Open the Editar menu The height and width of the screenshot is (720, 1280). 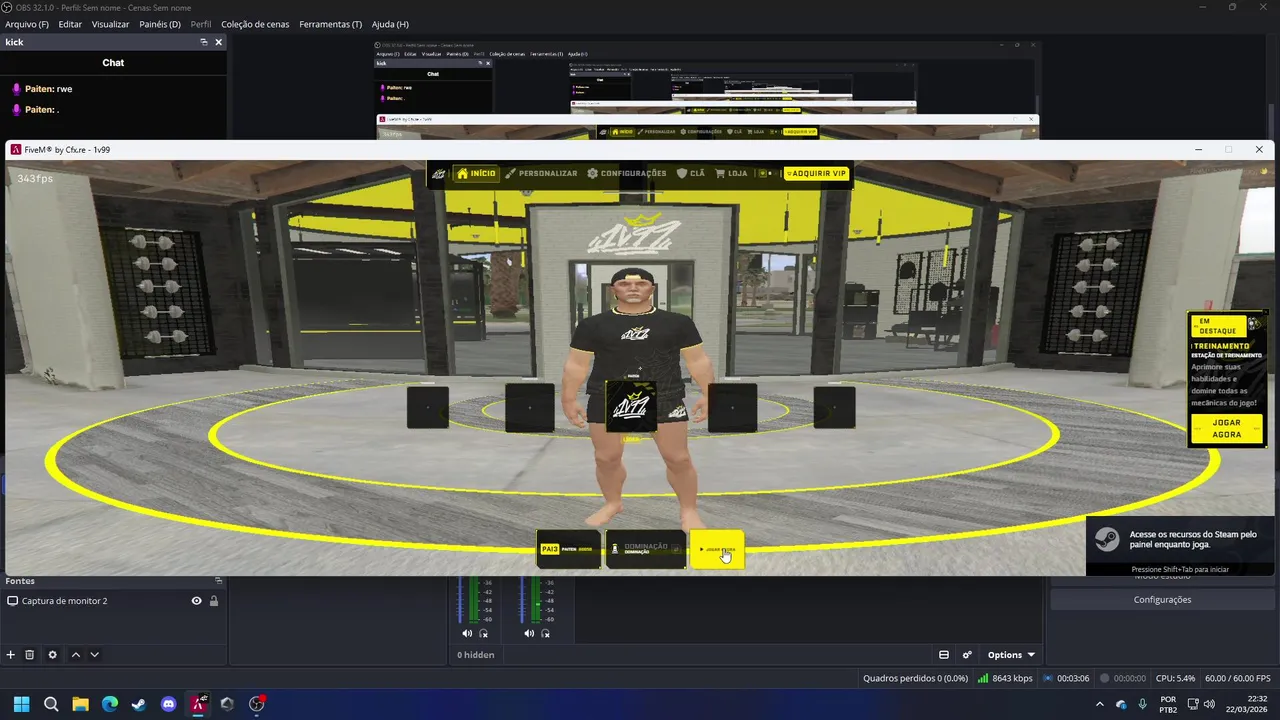click(70, 24)
